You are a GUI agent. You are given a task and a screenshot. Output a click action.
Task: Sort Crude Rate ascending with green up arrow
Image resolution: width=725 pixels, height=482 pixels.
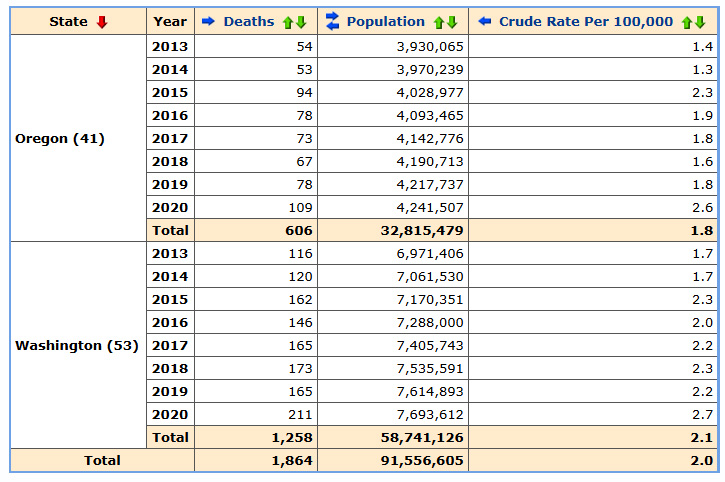pyautogui.click(x=687, y=22)
